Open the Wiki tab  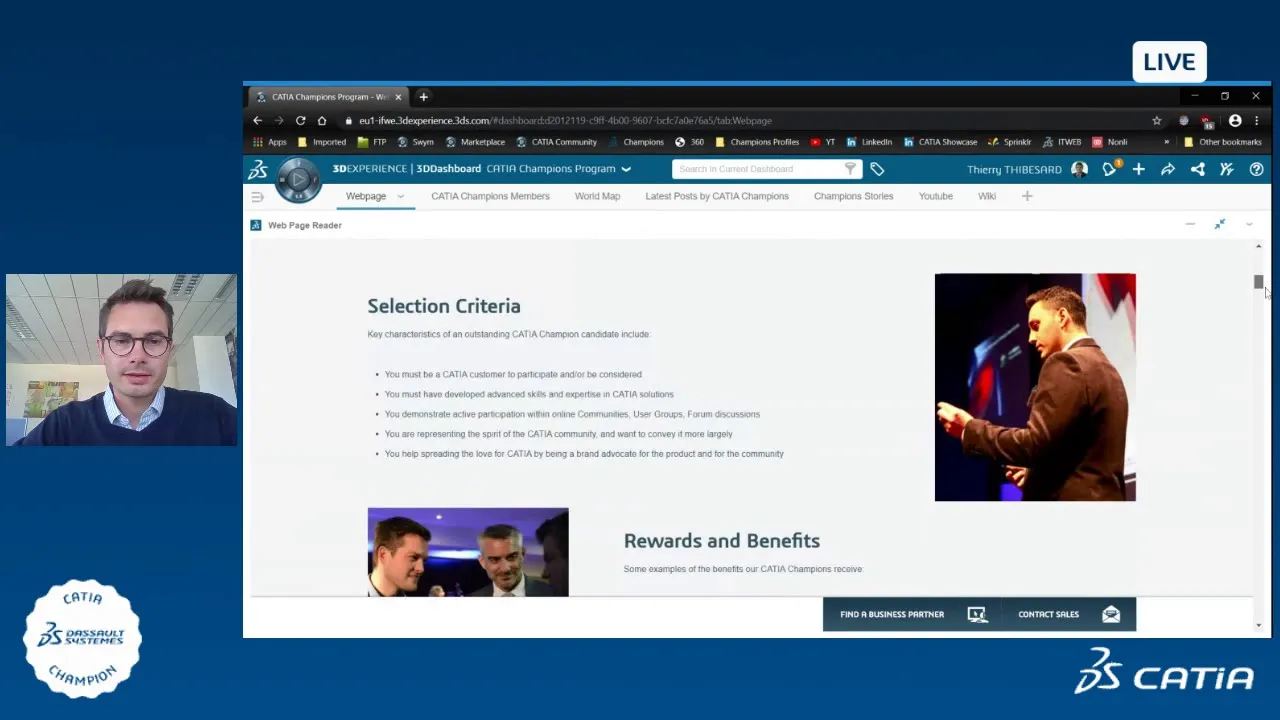[987, 196]
